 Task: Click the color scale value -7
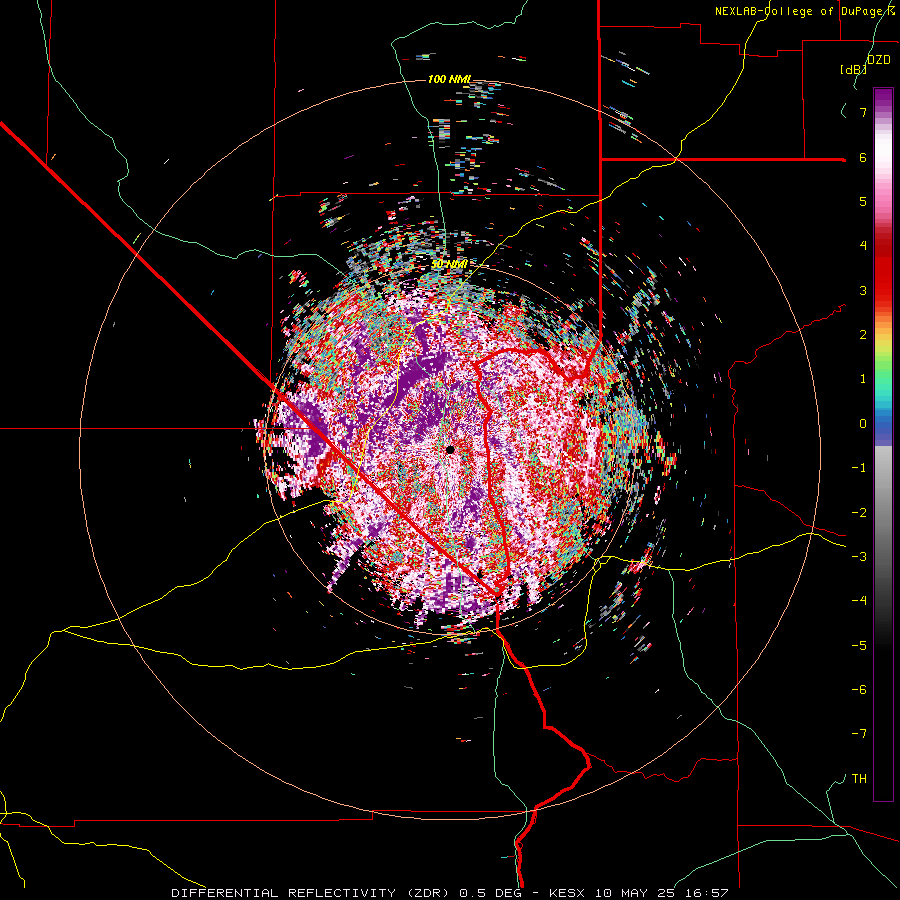pos(859,734)
